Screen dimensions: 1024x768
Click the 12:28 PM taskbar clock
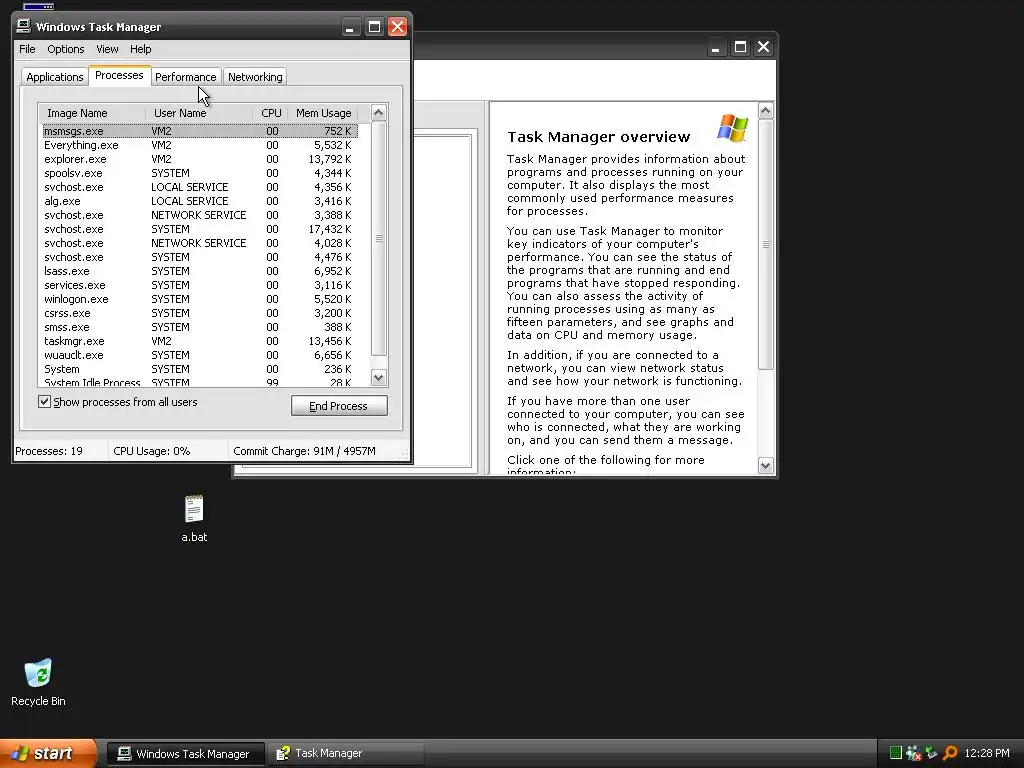click(x=987, y=753)
